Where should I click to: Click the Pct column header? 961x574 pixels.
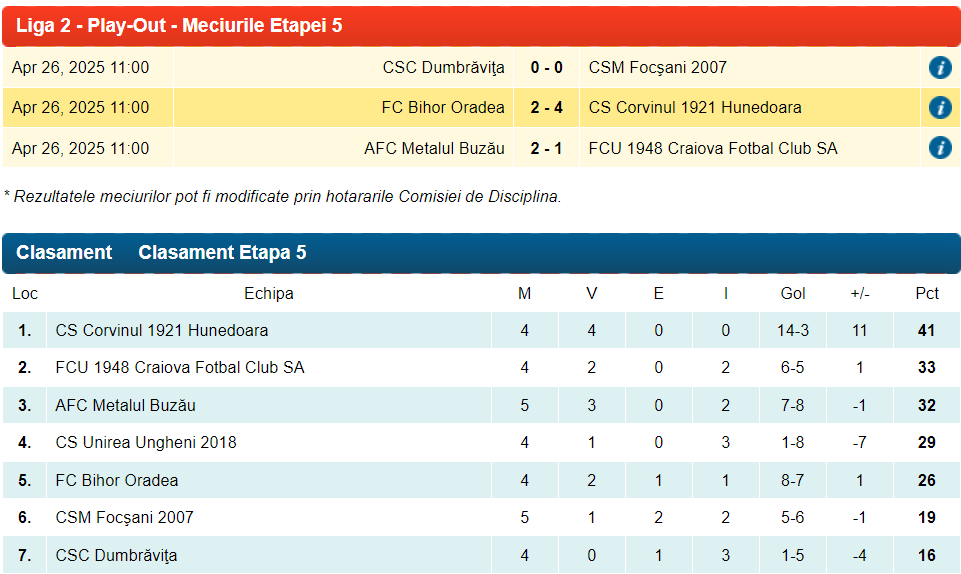pyautogui.click(x=927, y=294)
